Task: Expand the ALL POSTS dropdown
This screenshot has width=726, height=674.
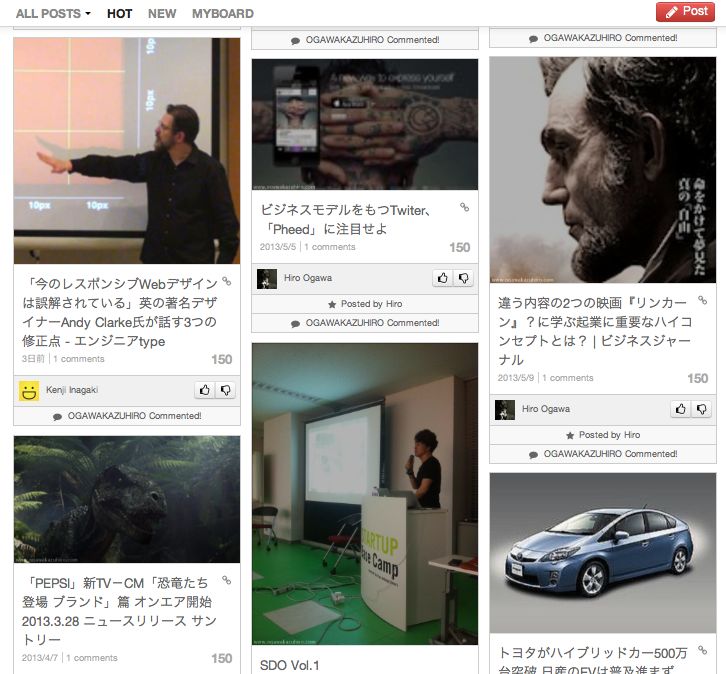Action: [53, 13]
